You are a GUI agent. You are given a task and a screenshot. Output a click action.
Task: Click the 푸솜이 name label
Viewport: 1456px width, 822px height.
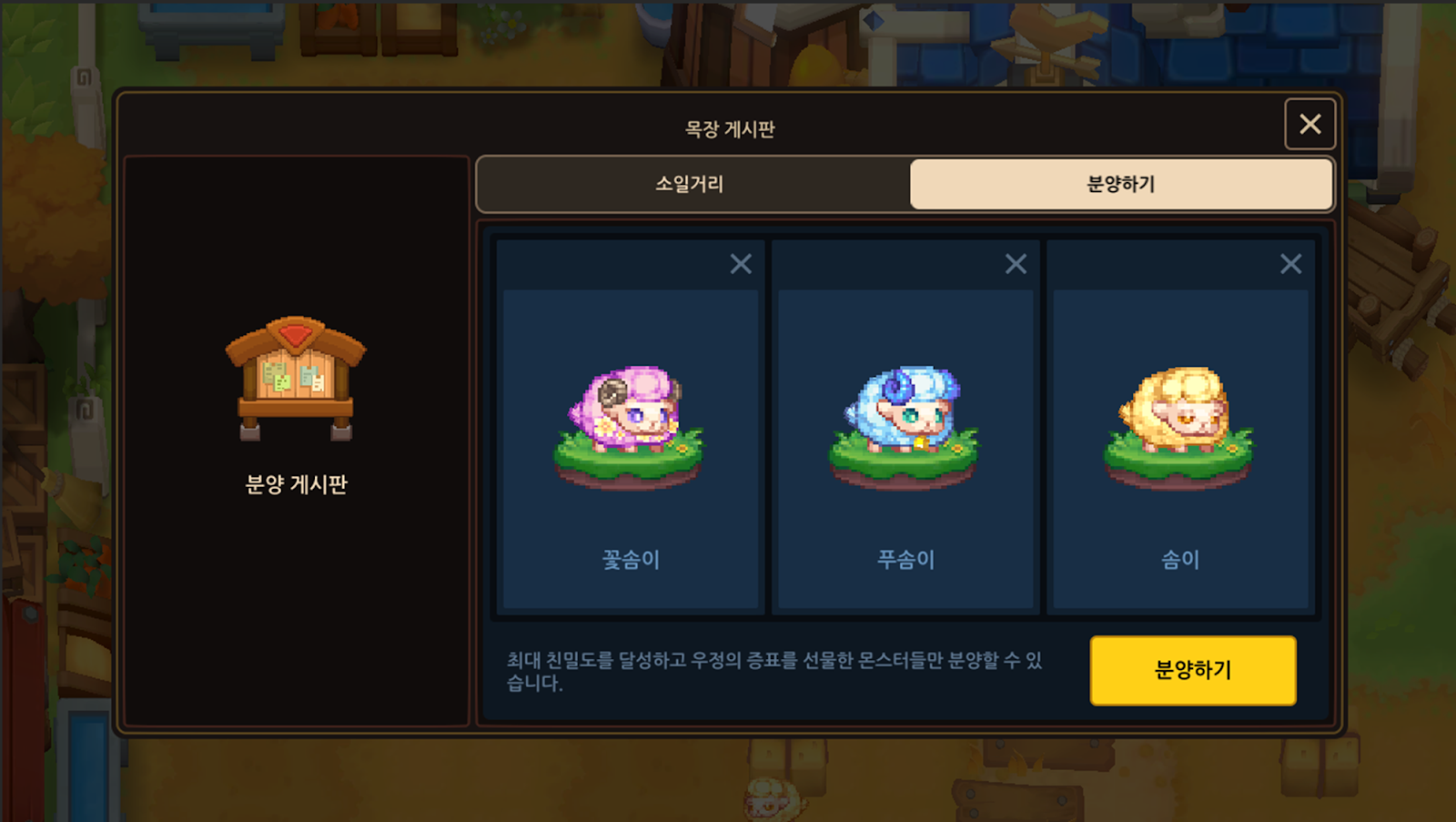tap(905, 559)
